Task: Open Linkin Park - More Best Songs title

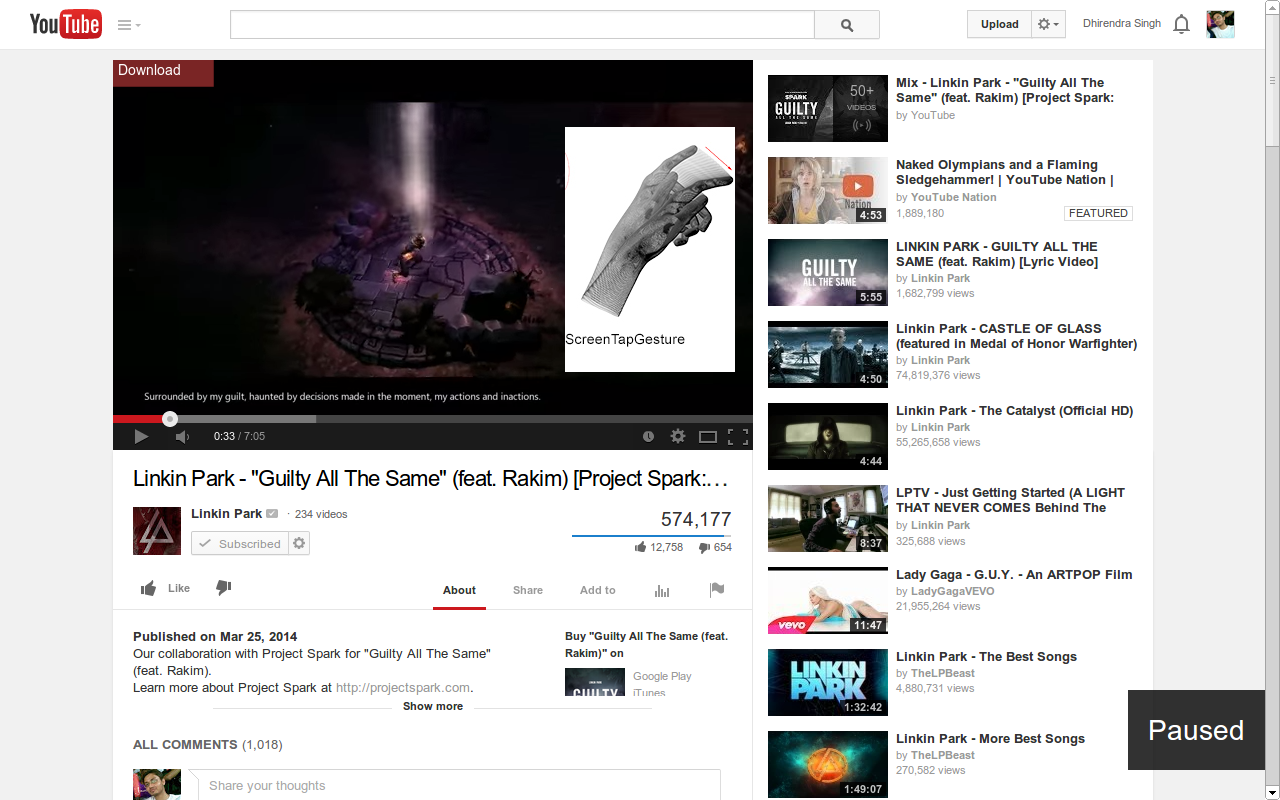Action: coord(990,738)
